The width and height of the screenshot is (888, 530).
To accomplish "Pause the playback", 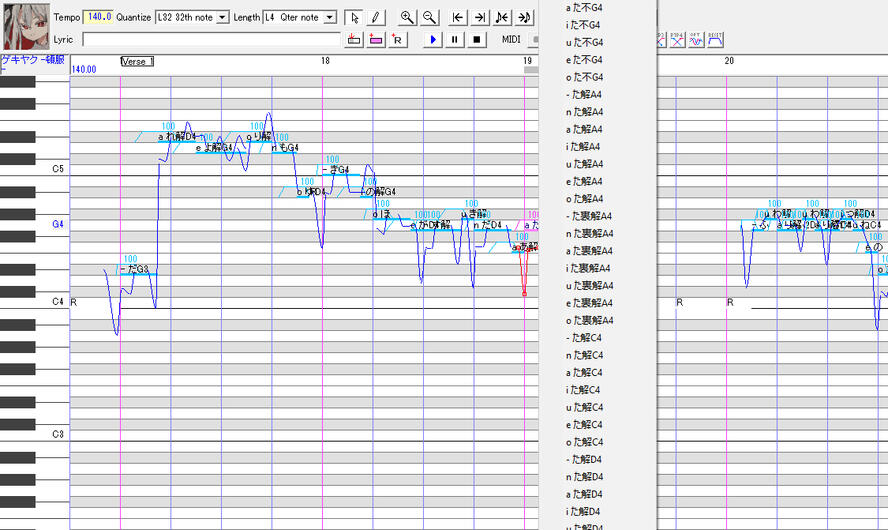I will (x=455, y=40).
